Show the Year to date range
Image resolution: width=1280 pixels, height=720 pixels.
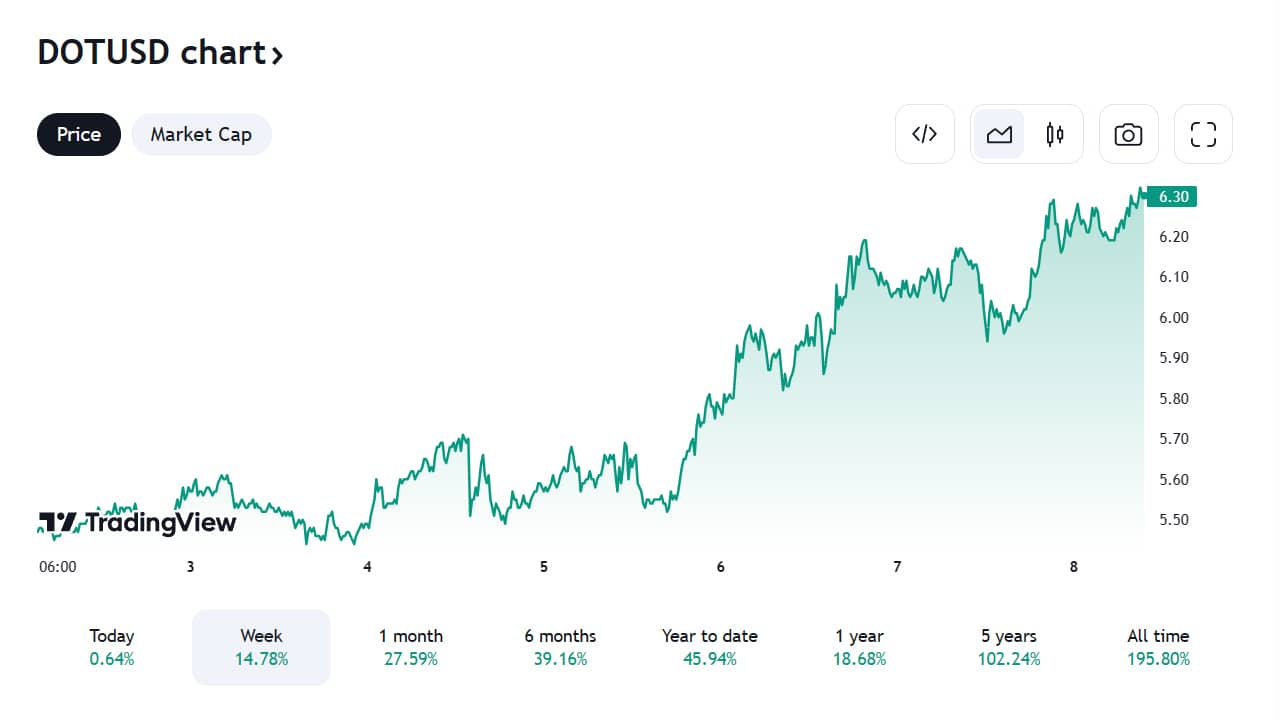(x=710, y=647)
